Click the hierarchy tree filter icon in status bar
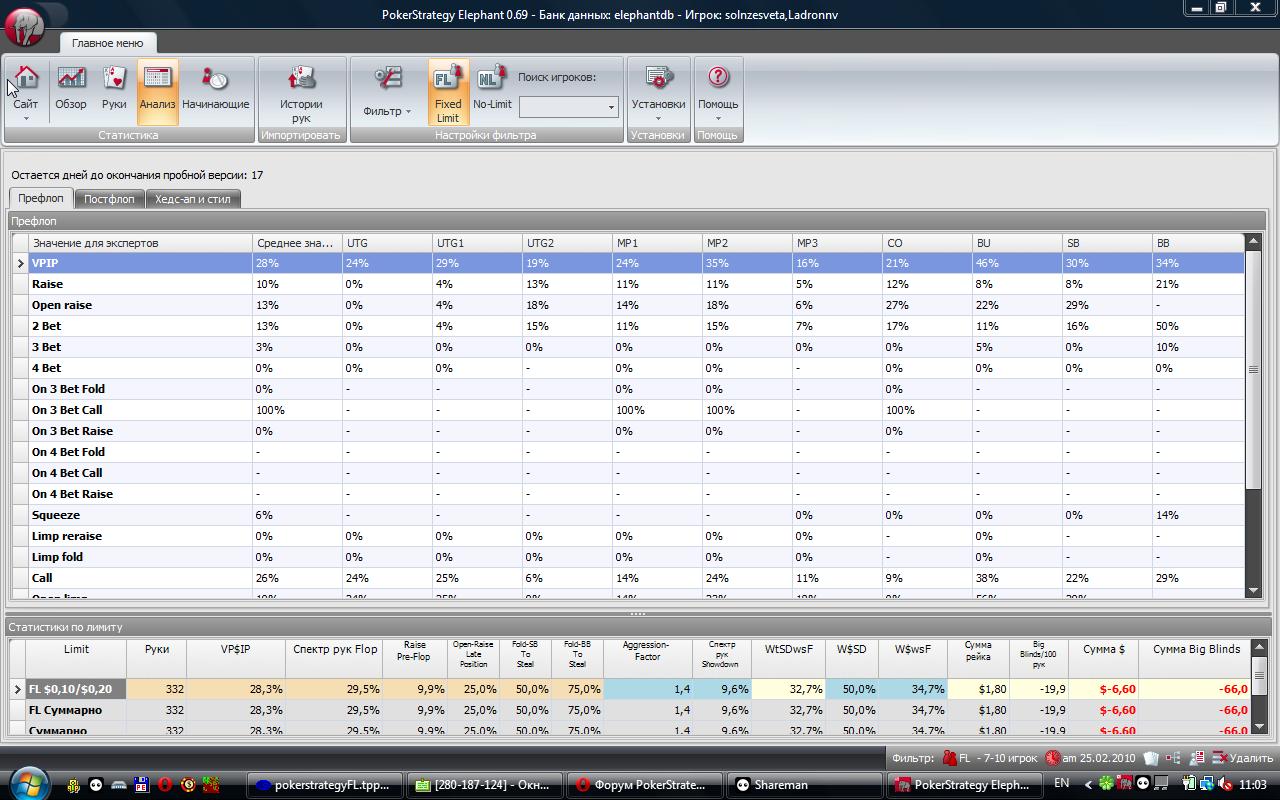 [x=1173, y=758]
